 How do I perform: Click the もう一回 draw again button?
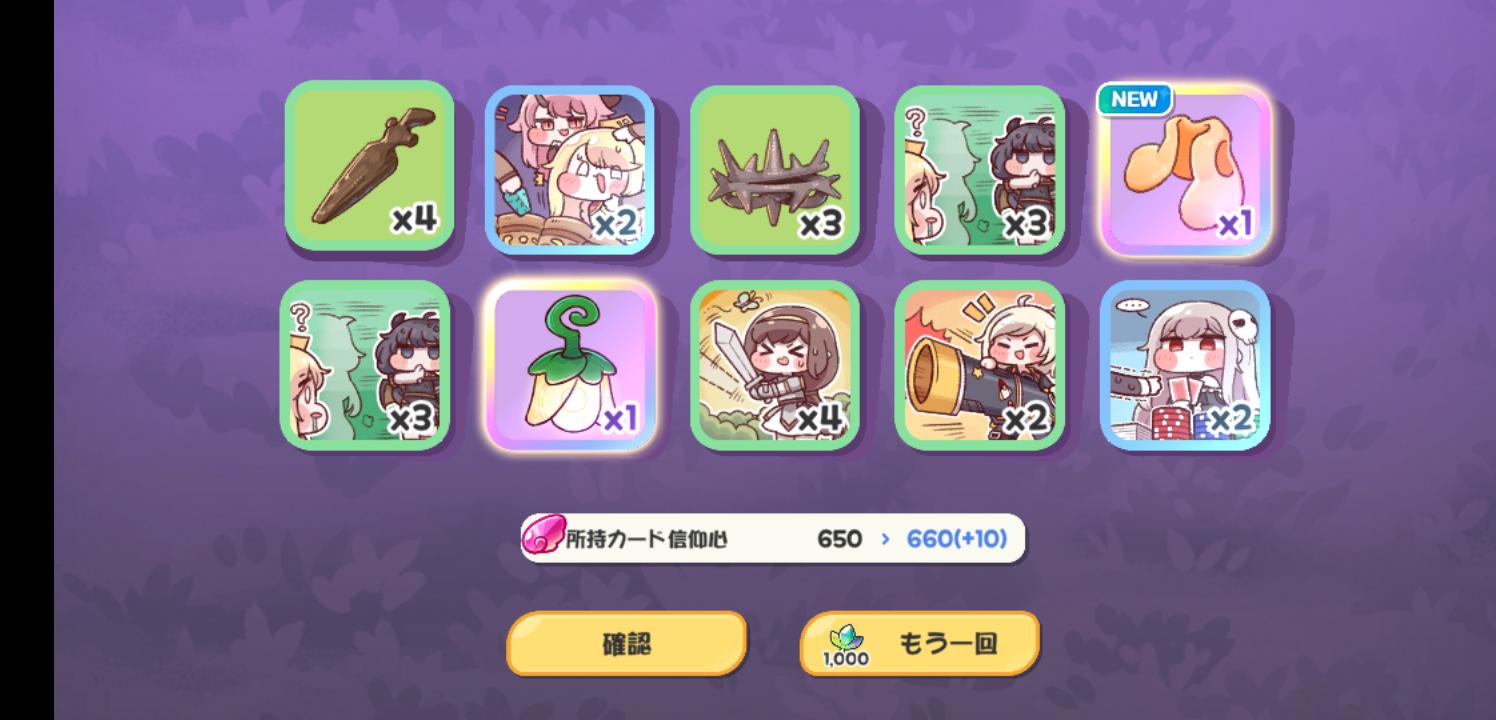point(920,644)
